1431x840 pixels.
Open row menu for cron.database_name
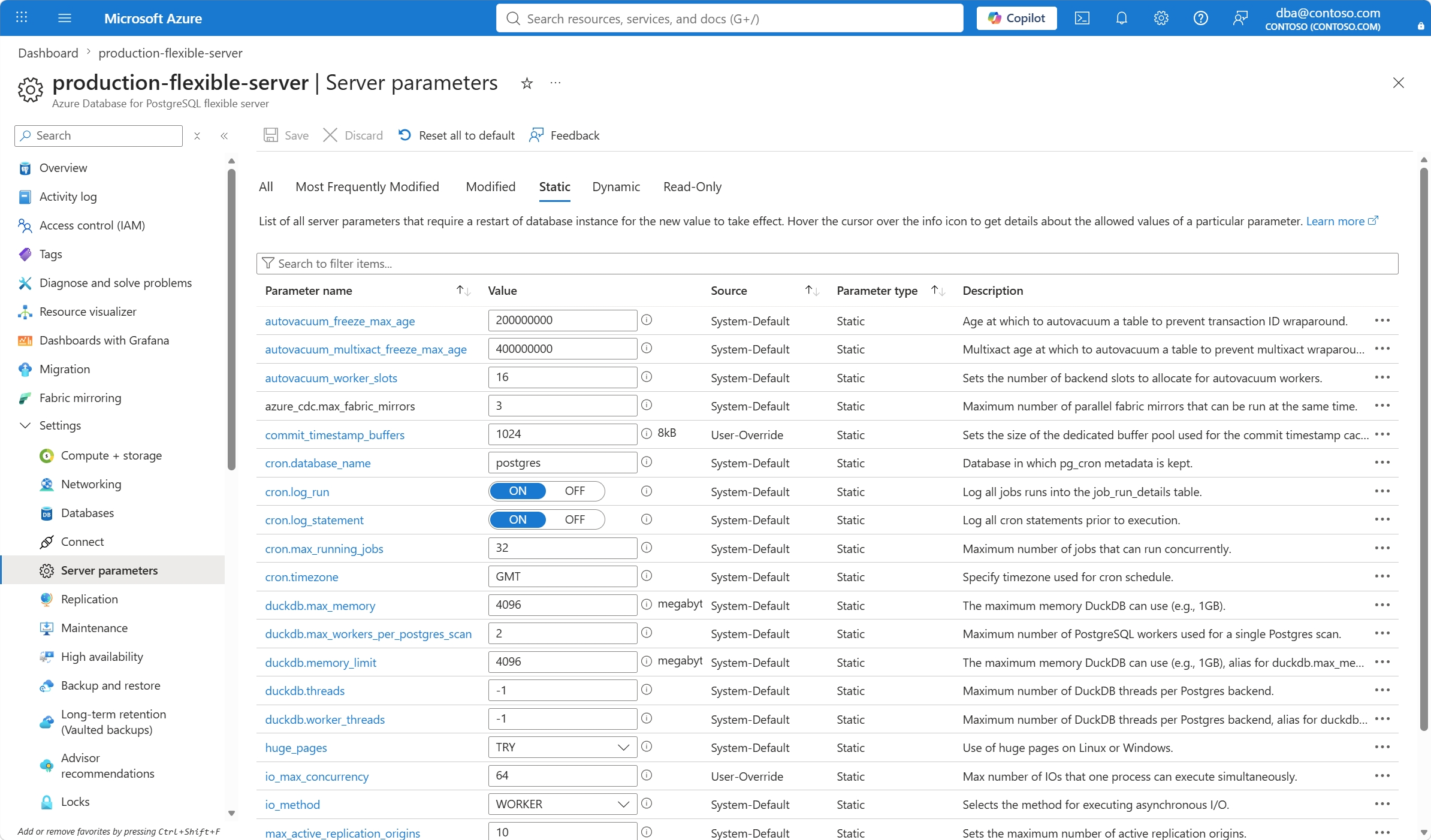click(1382, 462)
